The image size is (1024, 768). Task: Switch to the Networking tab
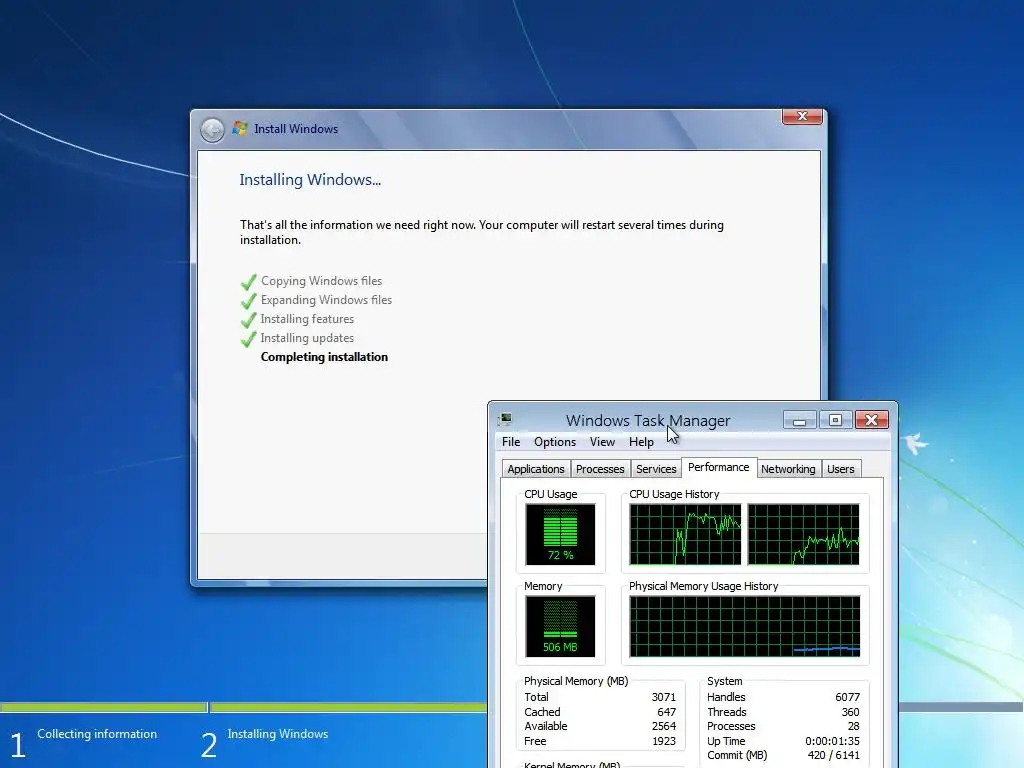pos(788,469)
